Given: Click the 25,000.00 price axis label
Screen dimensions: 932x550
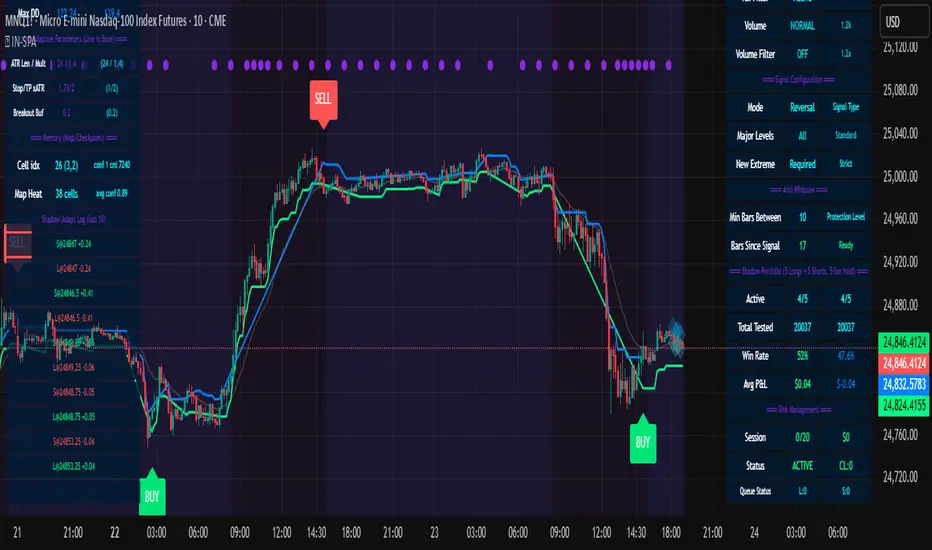Looking at the screenshot, I should (x=900, y=177).
